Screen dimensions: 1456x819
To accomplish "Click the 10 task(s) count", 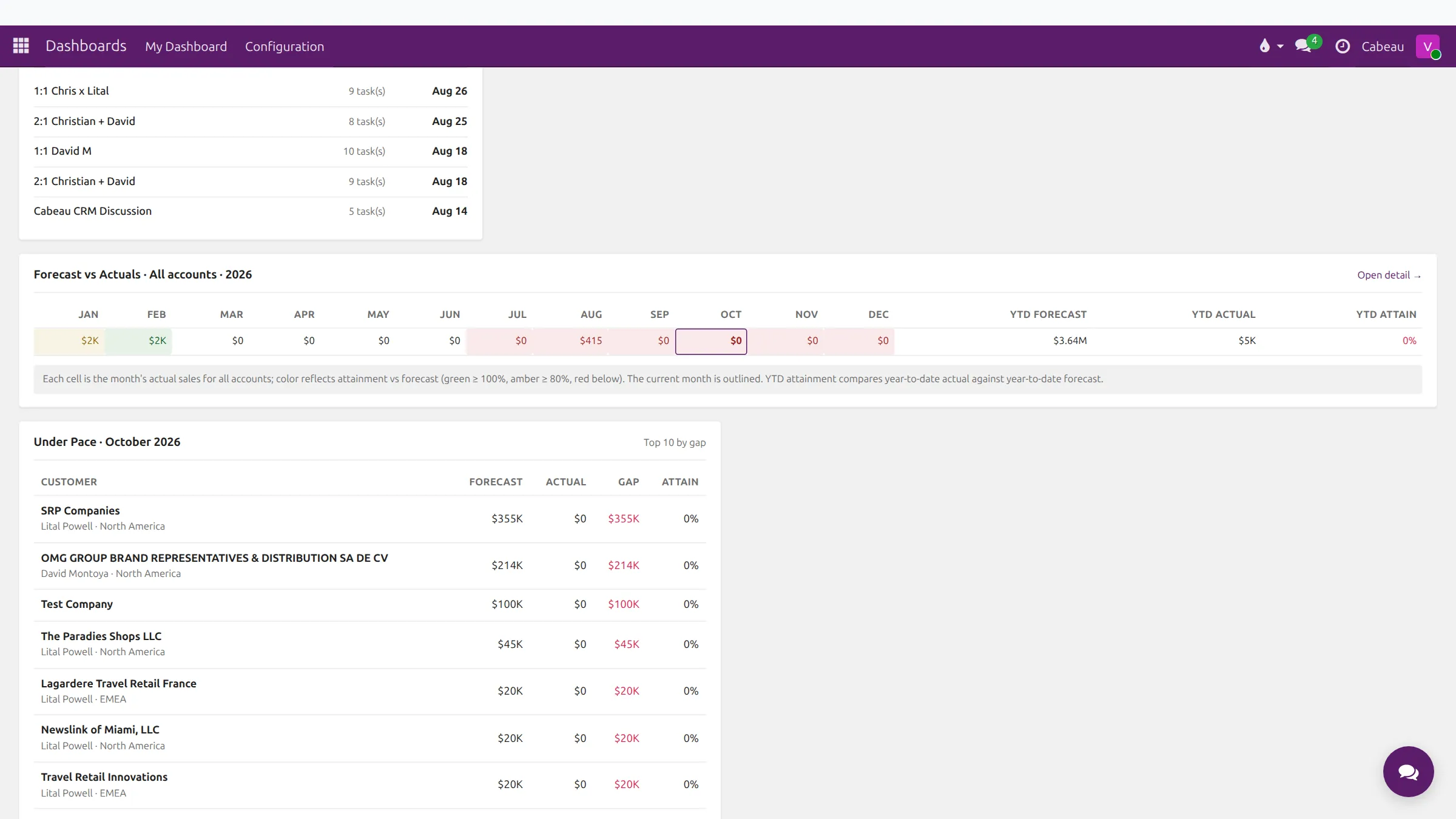I will (364, 151).
